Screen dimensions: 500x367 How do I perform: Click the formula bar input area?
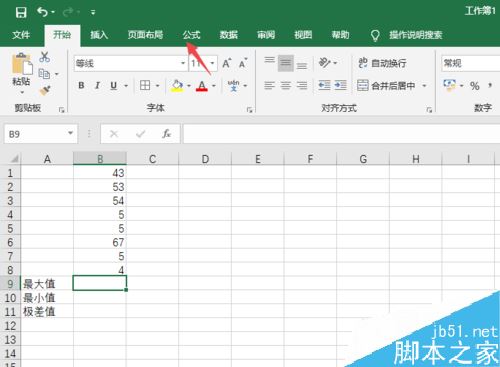point(341,134)
